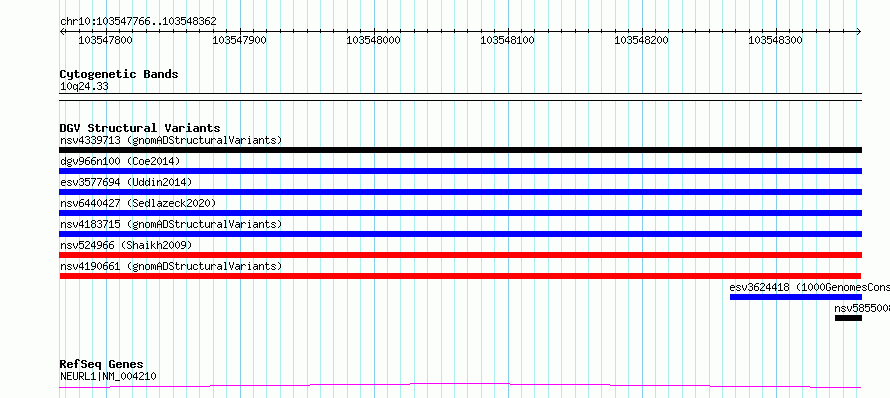
Task: Open variant nsv4183715 label
Action: pyautogui.click(x=171, y=224)
